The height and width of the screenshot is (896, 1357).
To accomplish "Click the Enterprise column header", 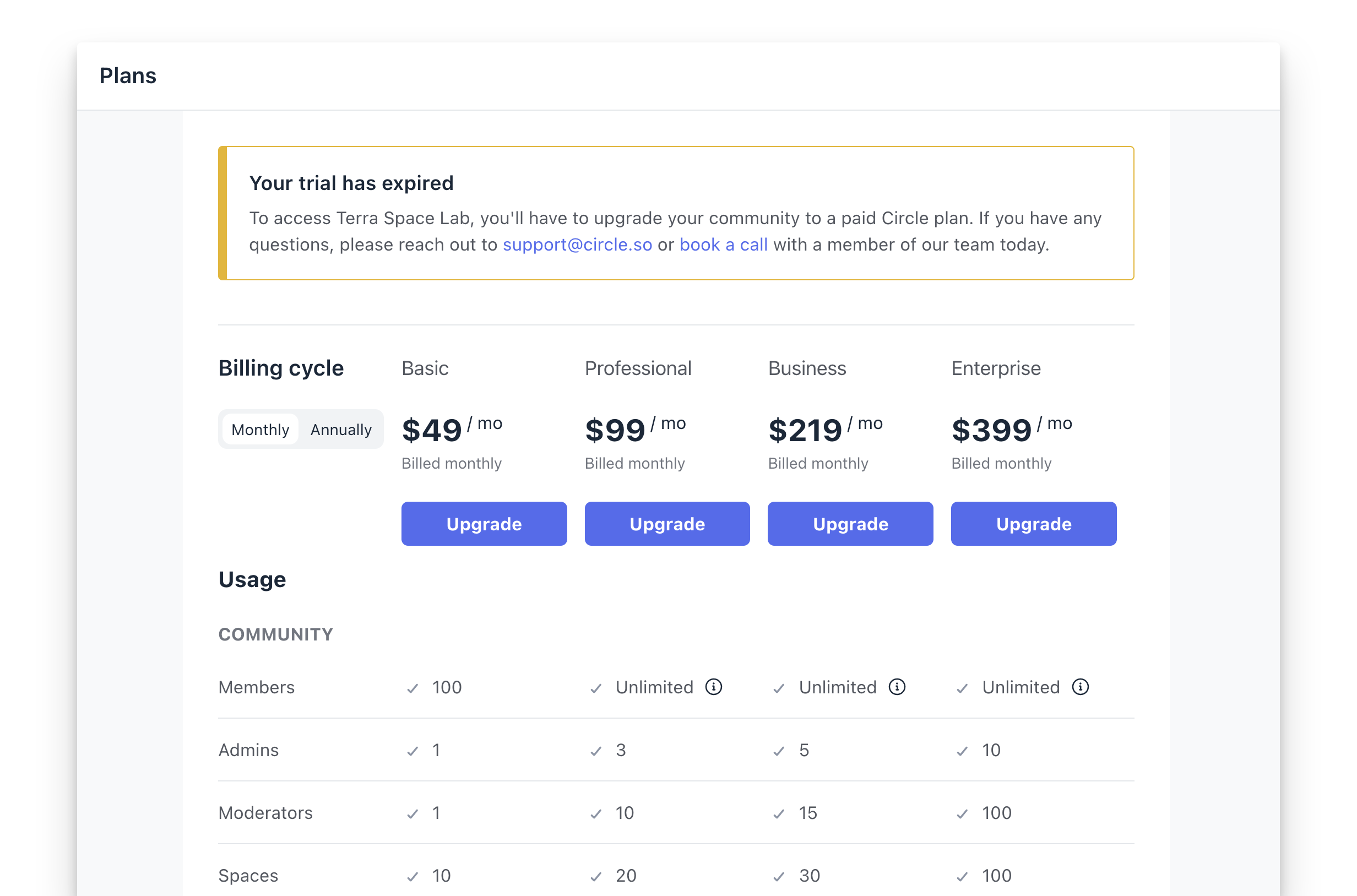I will (995, 368).
